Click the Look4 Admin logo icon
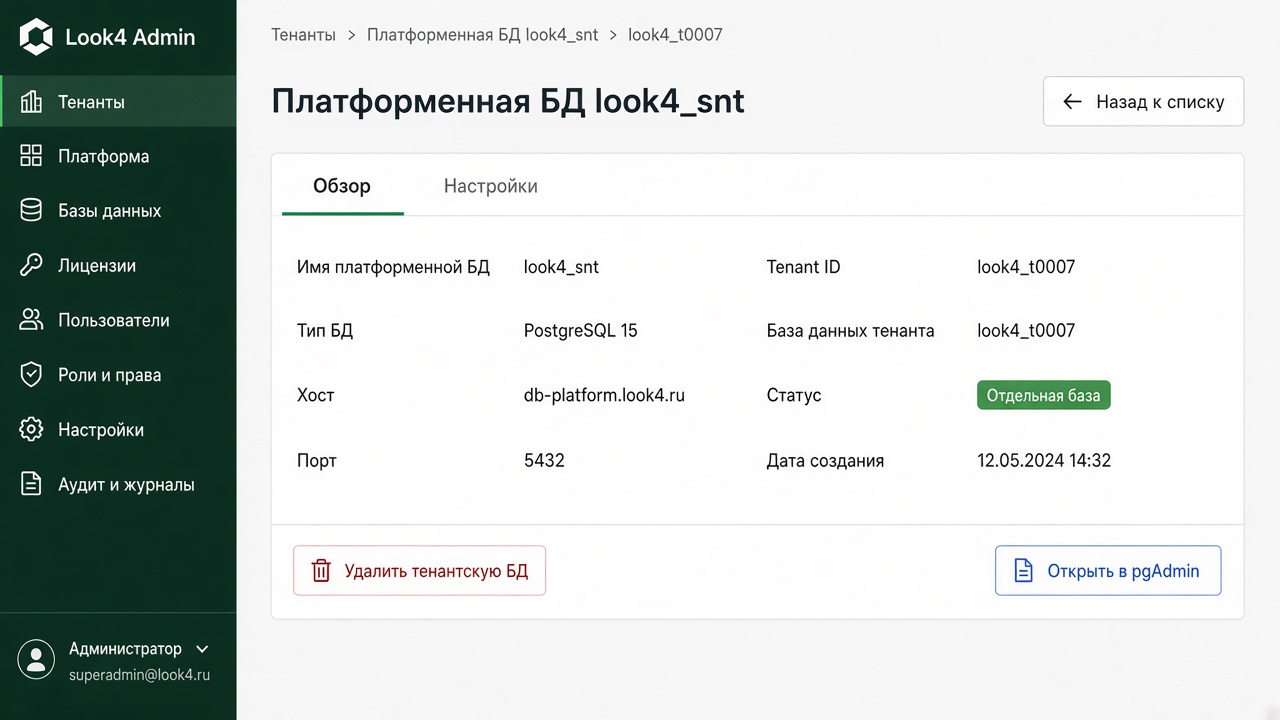 36,37
